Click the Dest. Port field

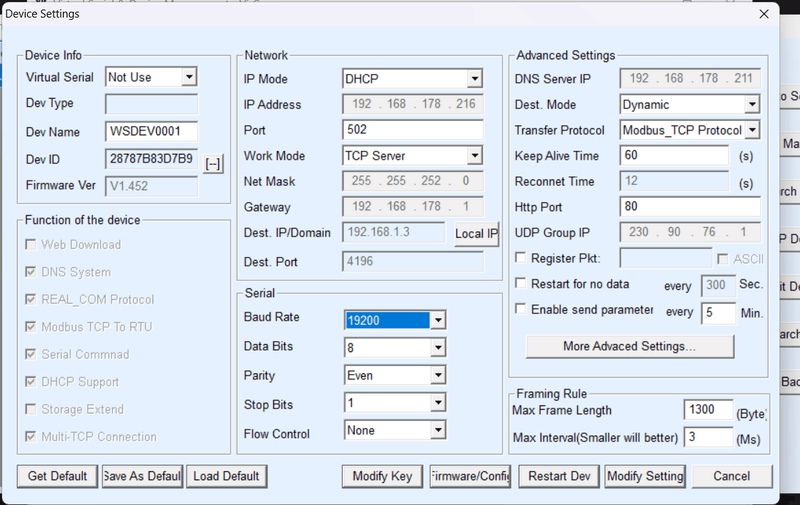pyautogui.click(x=413, y=261)
